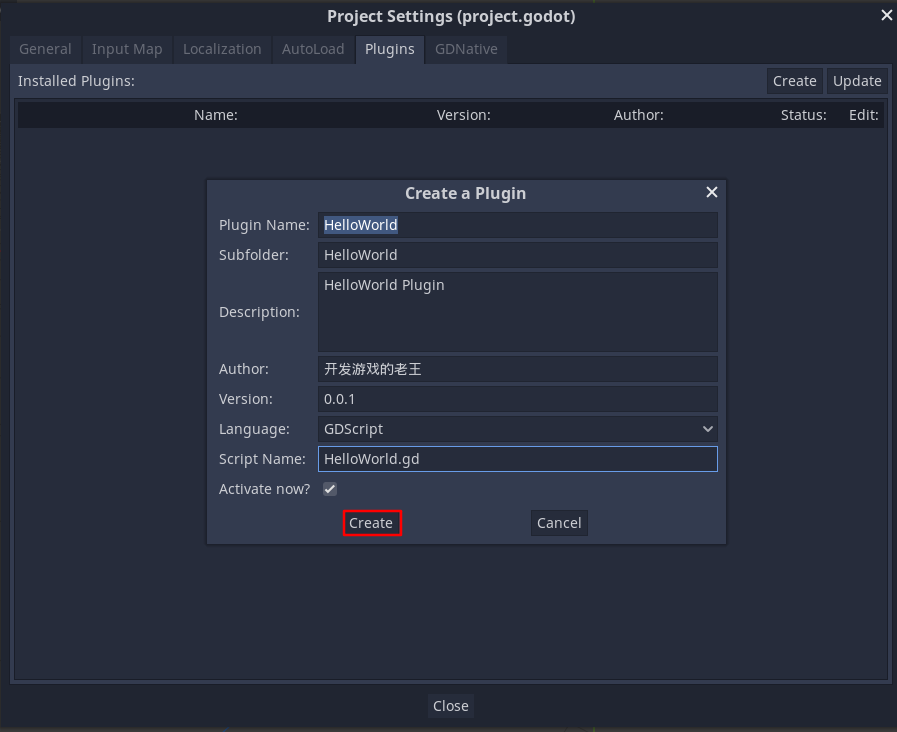The width and height of the screenshot is (897, 732).
Task: Uncheck the Activate now checkbox
Action: tap(330, 489)
